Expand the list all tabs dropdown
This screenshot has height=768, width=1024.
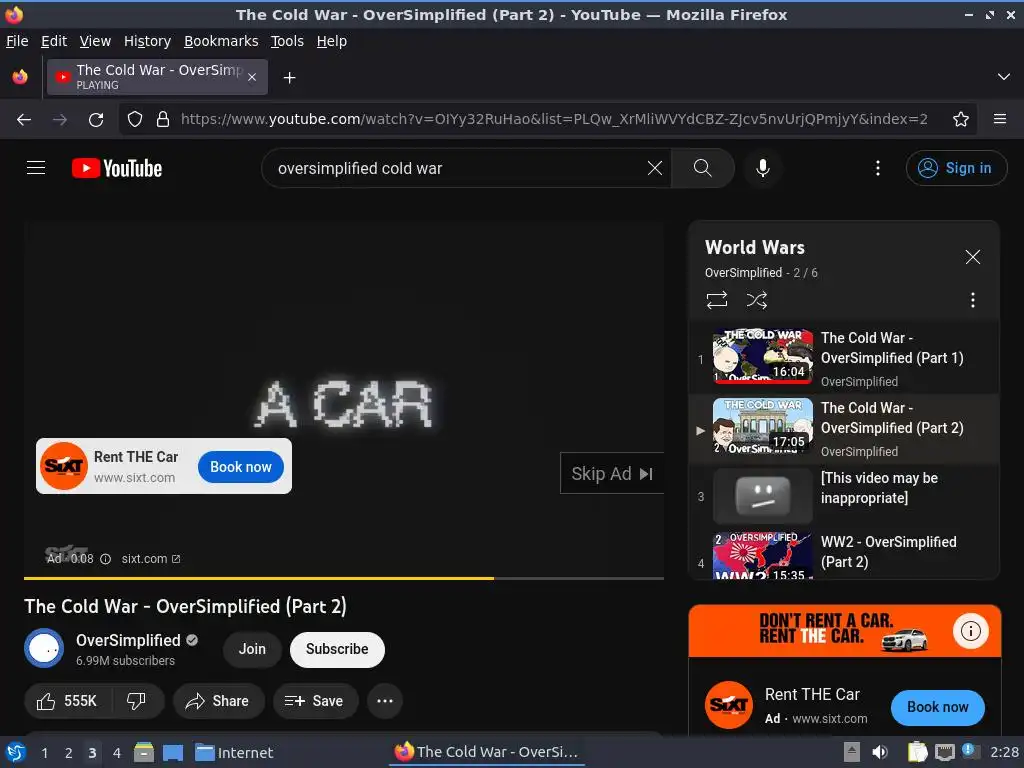point(1003,77)
